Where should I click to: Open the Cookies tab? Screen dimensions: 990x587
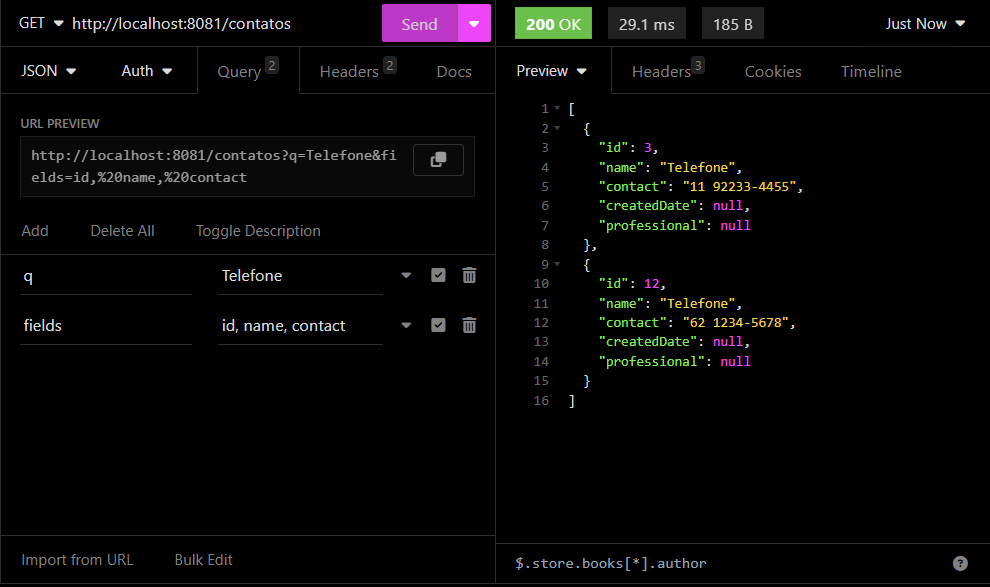point(773,71)
